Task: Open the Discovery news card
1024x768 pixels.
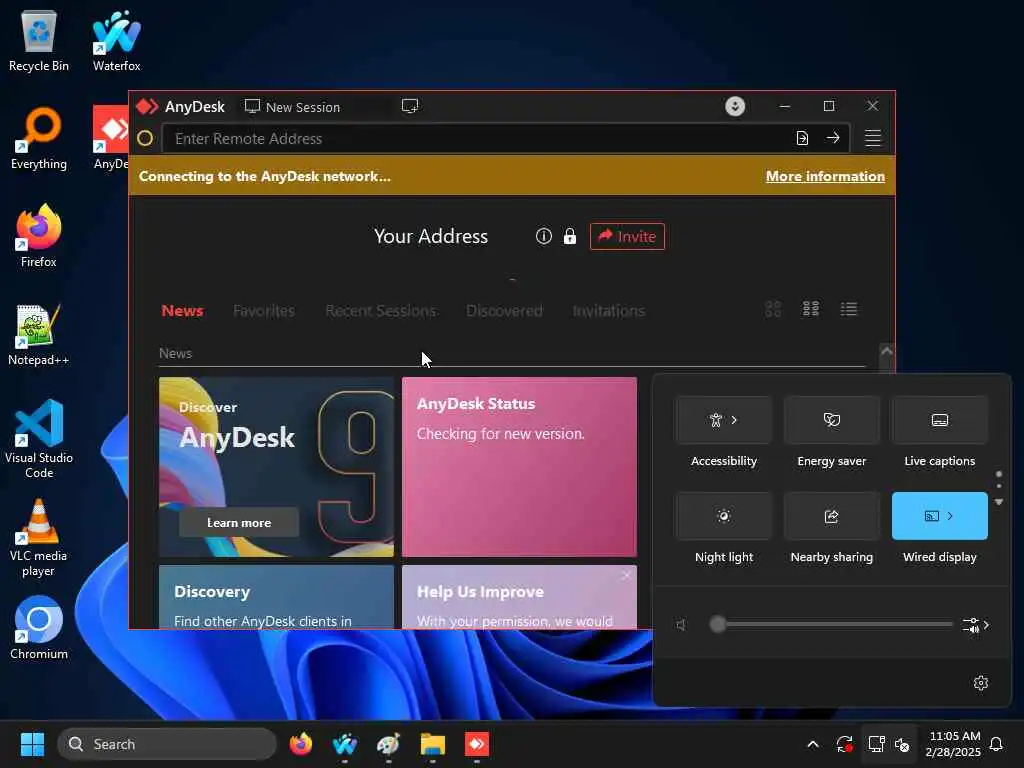Action: pos(276,597)
